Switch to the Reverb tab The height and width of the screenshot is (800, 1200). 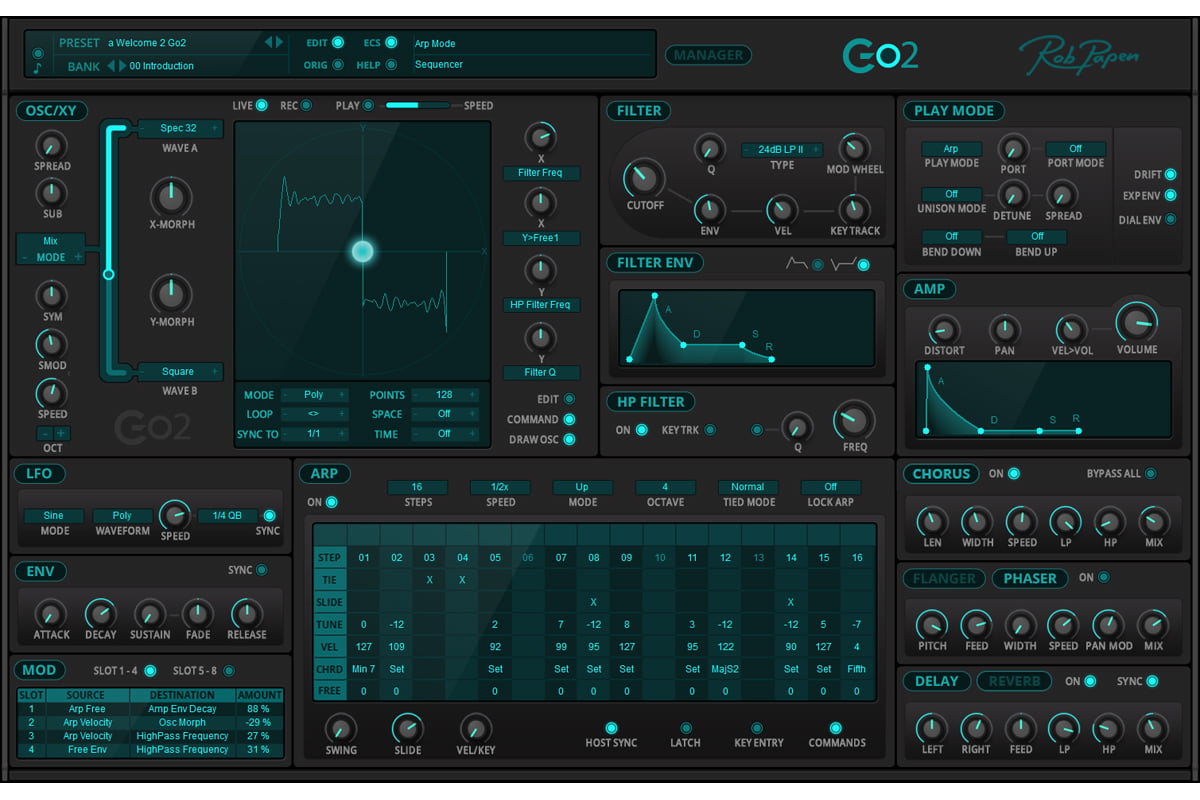[x=1016, y=681]
